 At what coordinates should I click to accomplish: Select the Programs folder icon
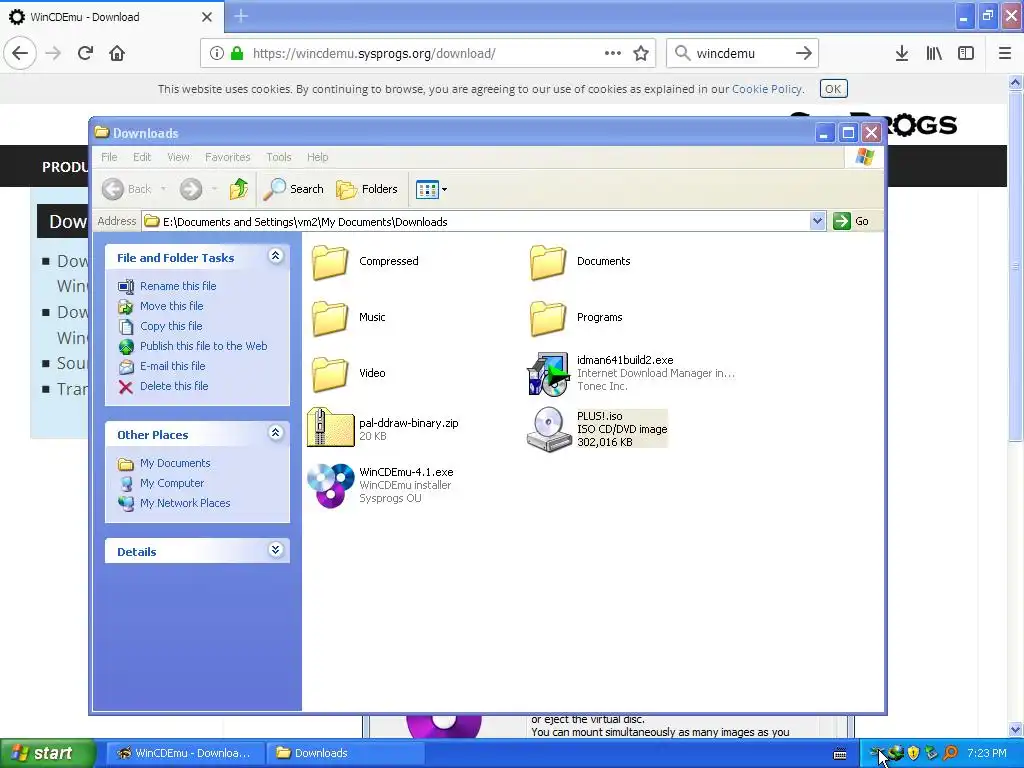[548, 317]
